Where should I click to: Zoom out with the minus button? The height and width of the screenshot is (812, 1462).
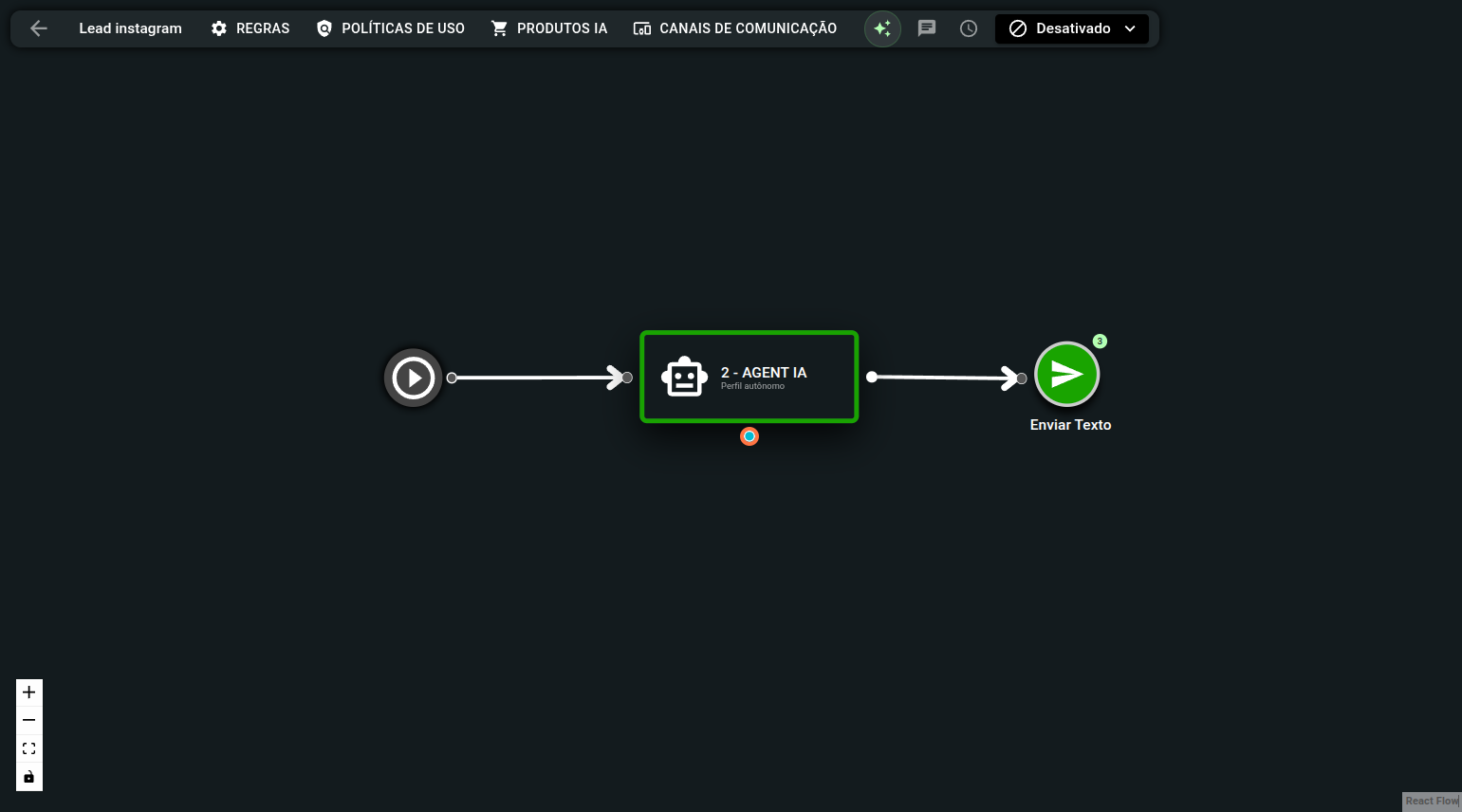point(29,721)
